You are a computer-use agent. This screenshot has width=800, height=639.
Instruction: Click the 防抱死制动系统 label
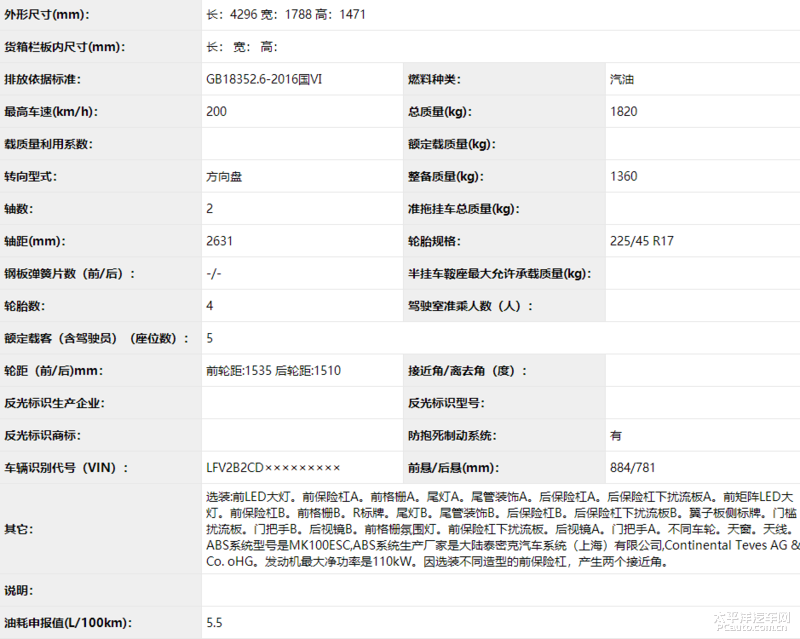pos(452,435)
